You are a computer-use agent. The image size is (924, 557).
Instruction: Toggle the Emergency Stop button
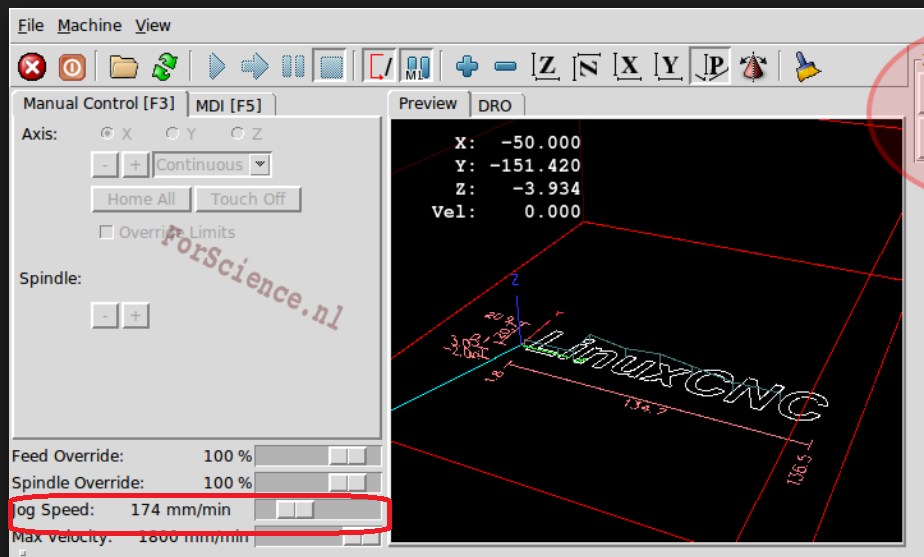[x=32, y=67]
